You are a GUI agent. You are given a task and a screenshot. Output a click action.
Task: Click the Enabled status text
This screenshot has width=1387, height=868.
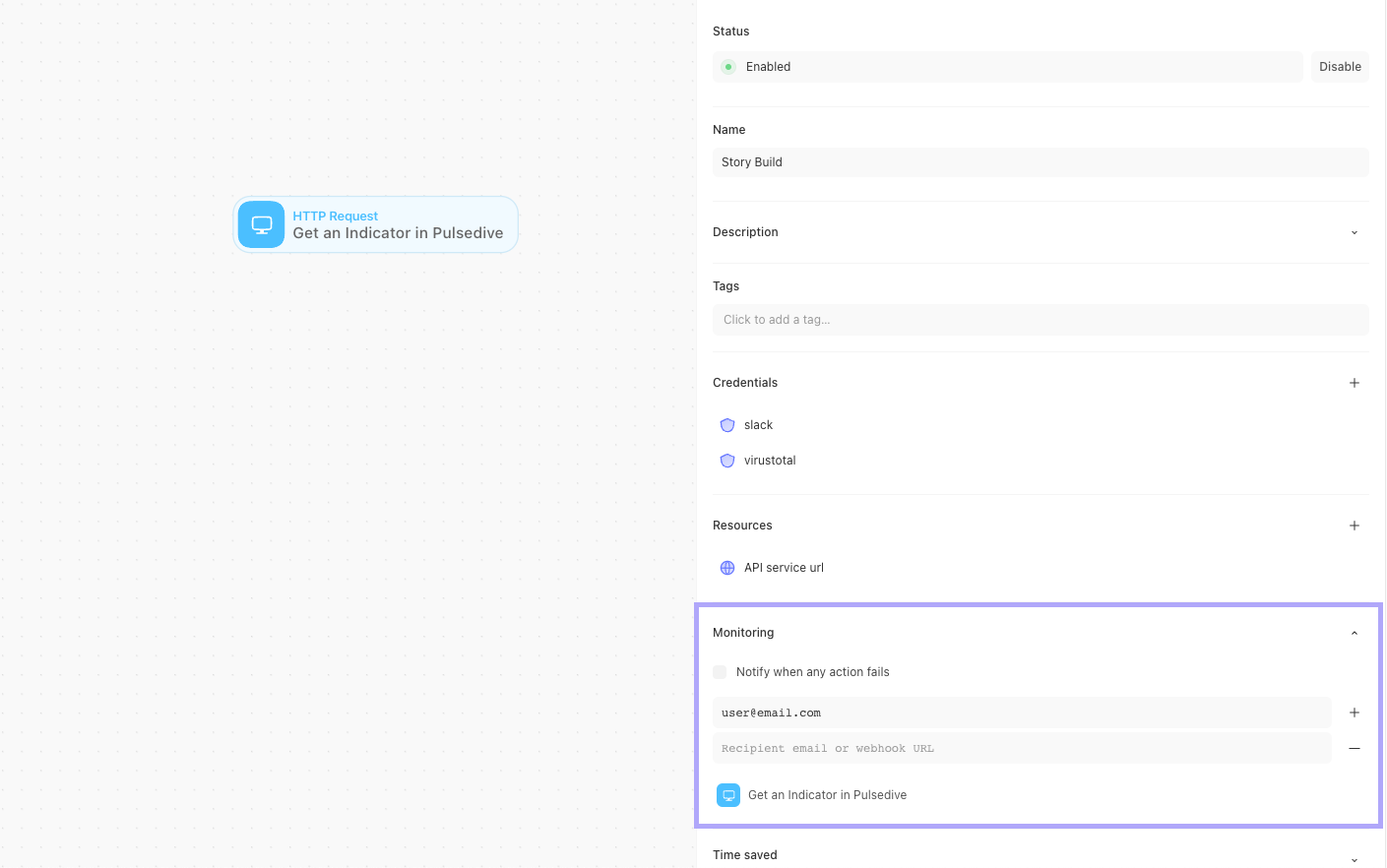point(768,67)
